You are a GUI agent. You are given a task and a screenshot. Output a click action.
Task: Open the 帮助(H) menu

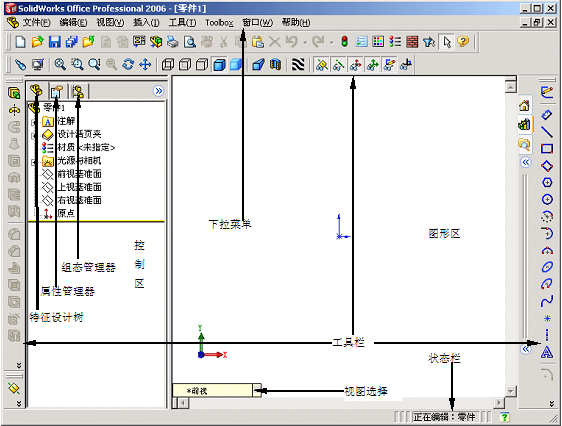click(296, 23)
